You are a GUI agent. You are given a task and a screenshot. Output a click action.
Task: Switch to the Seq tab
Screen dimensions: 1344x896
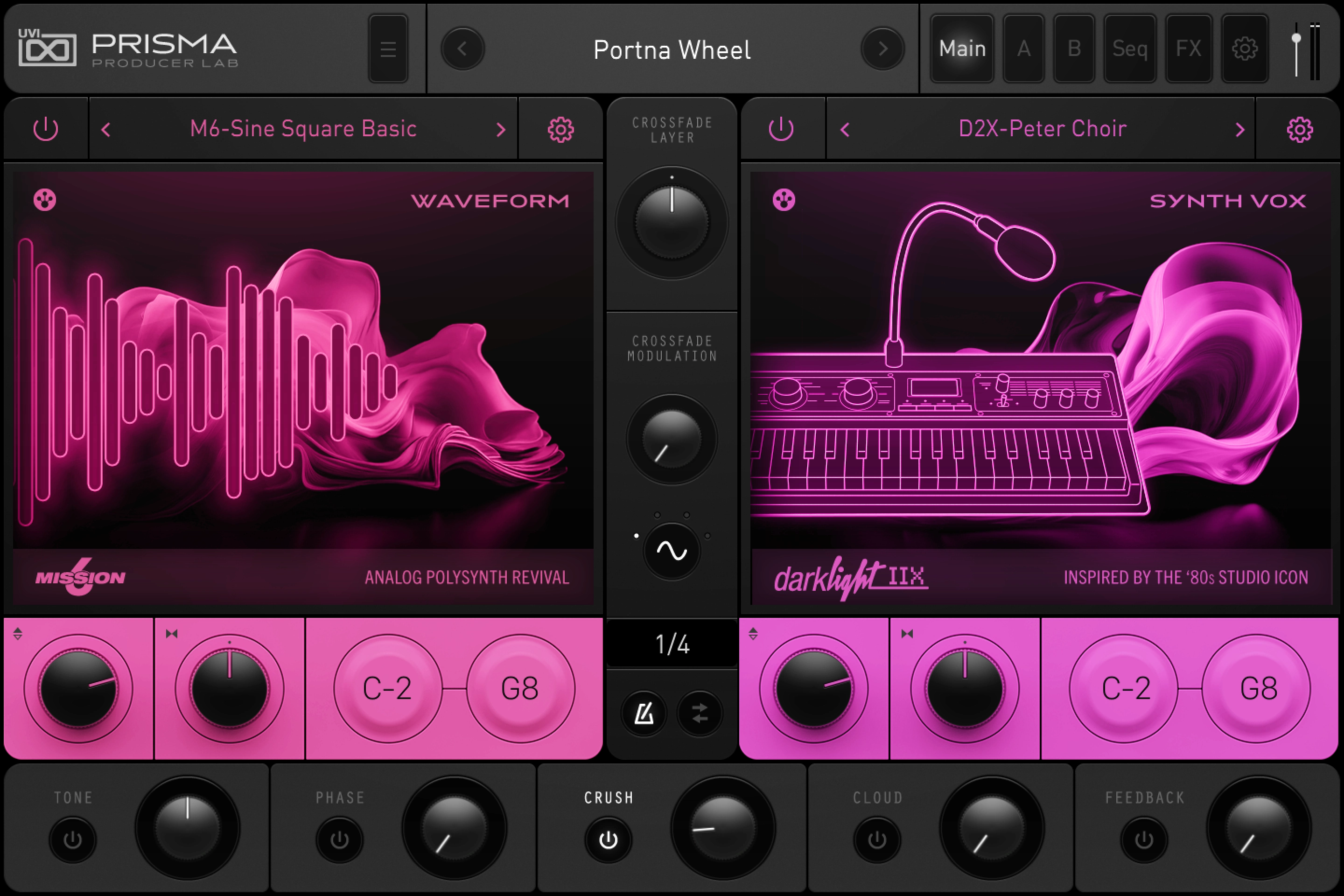point(1130,49)
